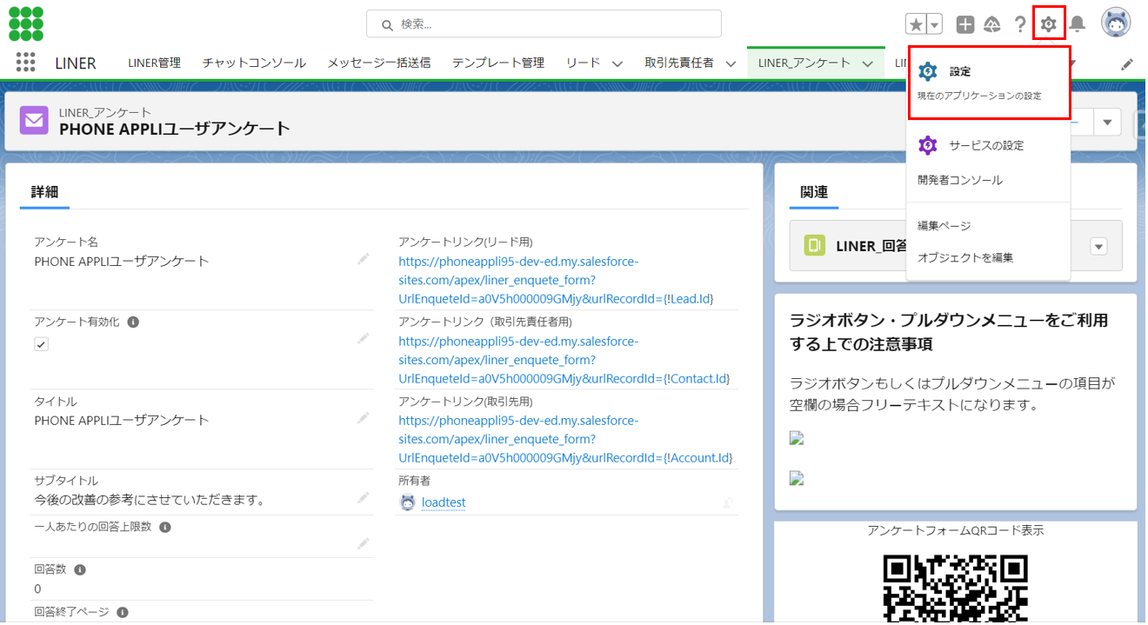This screenshot has height=625, width=1148.
Task: Open the メッセージ一括送信 tab
Action: tap(379, 63)
